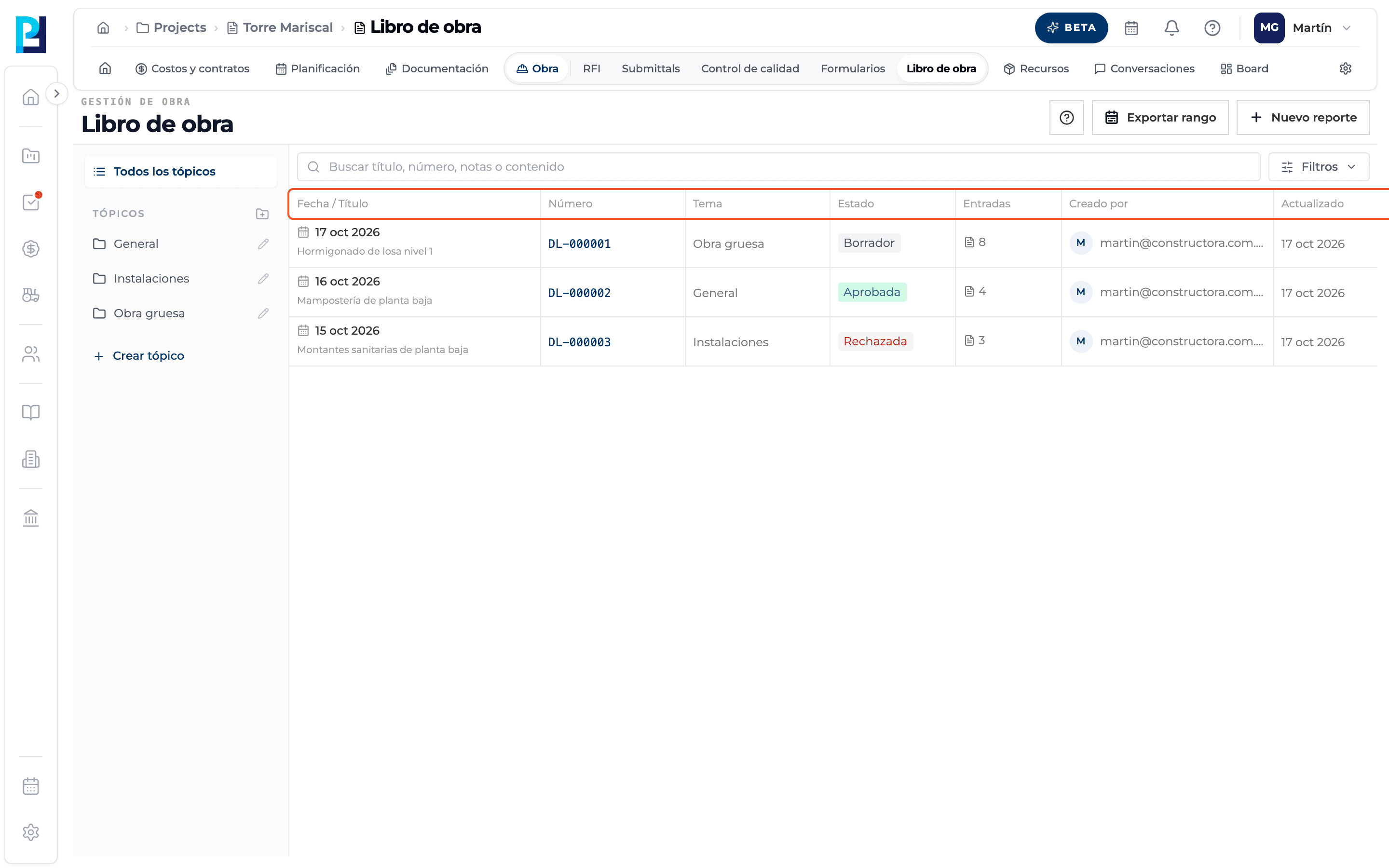Sort by the Estado column header
The width and height of the screenshot is (1389, 868).
click(x=855, y=204)
